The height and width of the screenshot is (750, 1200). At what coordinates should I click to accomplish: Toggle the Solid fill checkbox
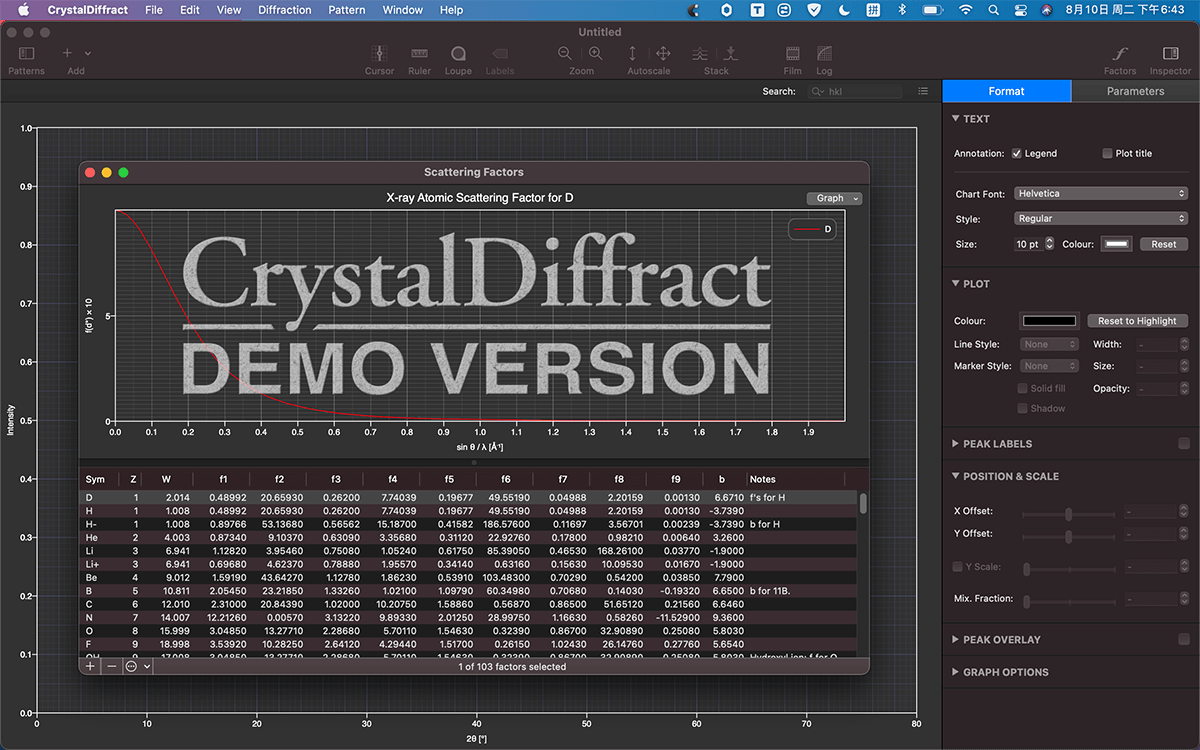pos(1022,388)
